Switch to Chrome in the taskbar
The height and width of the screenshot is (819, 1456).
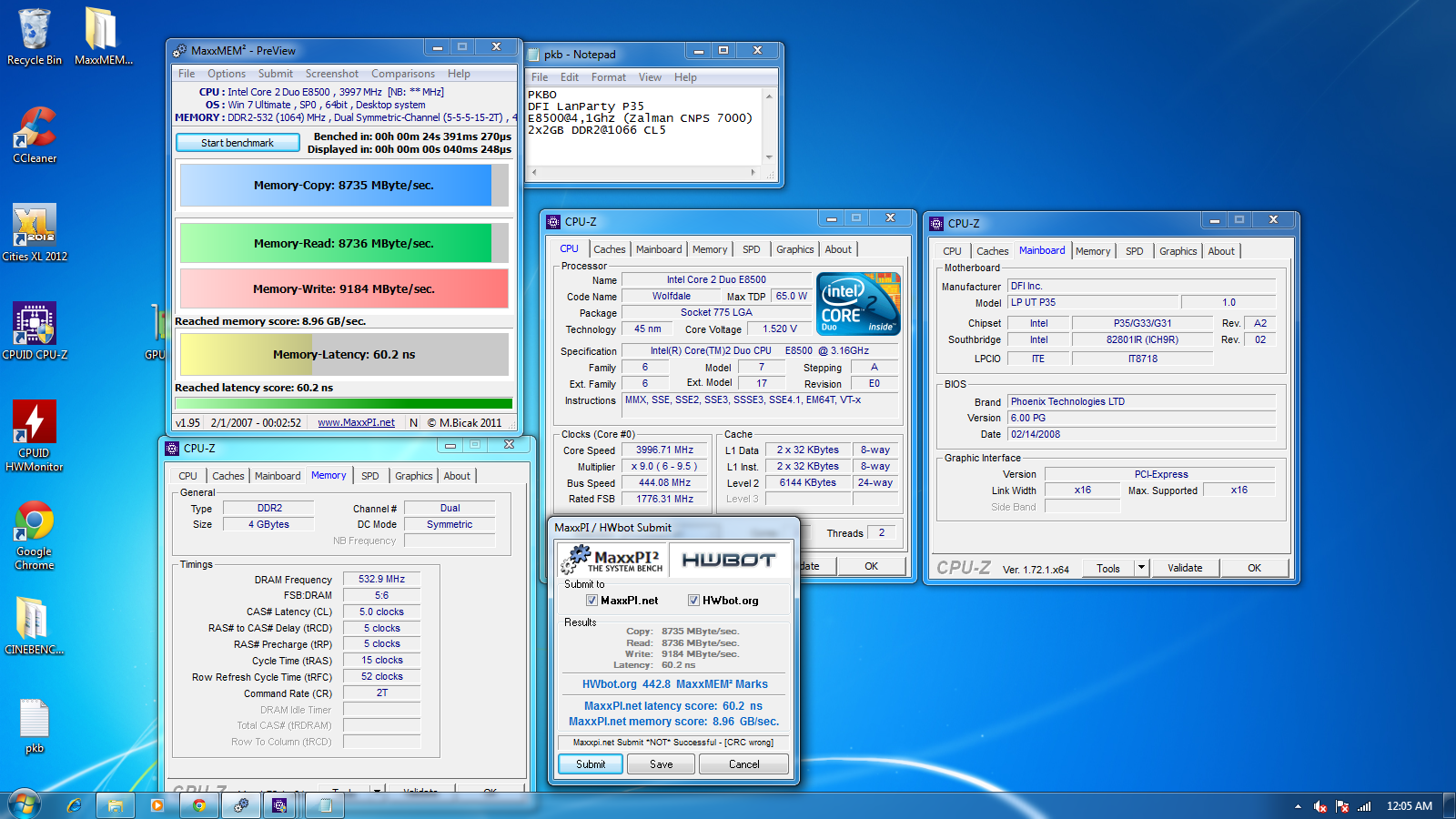199,805
